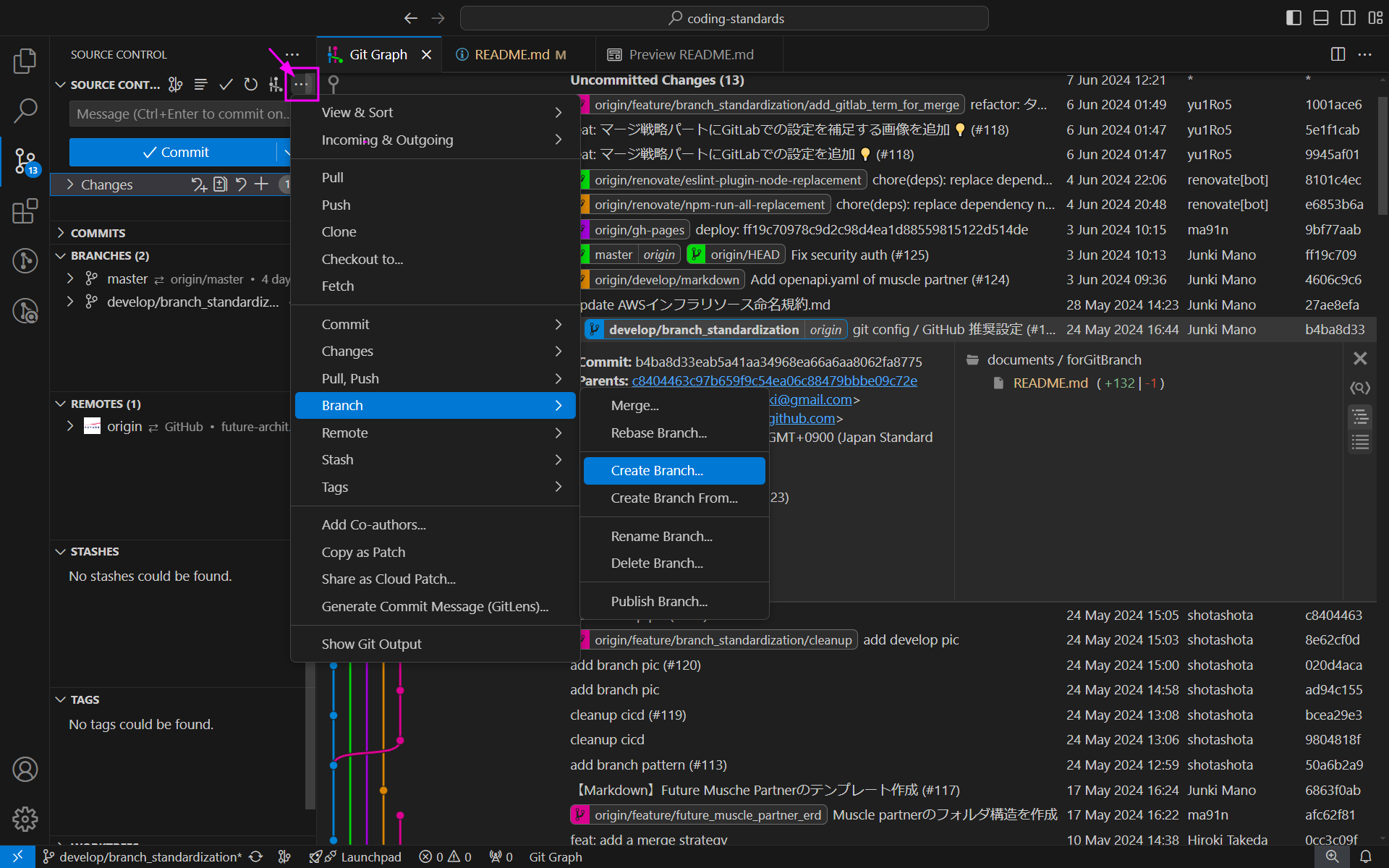This screenshot has height=868, width=1389.
Task: Go forward with the right arrow
Action: [438, 18]
